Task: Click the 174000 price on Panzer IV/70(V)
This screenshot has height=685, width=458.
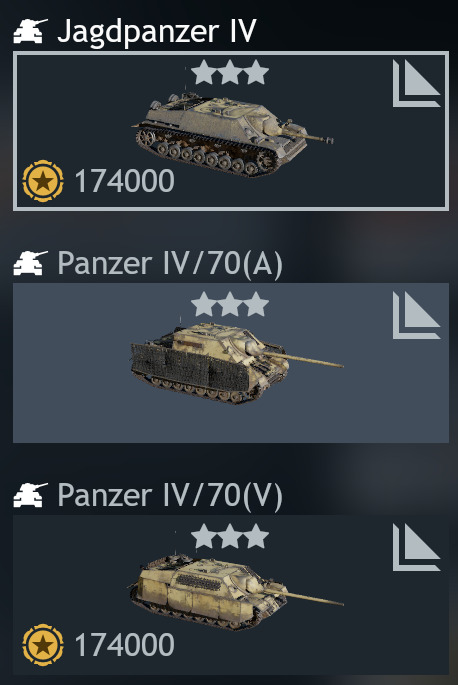Action: tap(125, 645)
